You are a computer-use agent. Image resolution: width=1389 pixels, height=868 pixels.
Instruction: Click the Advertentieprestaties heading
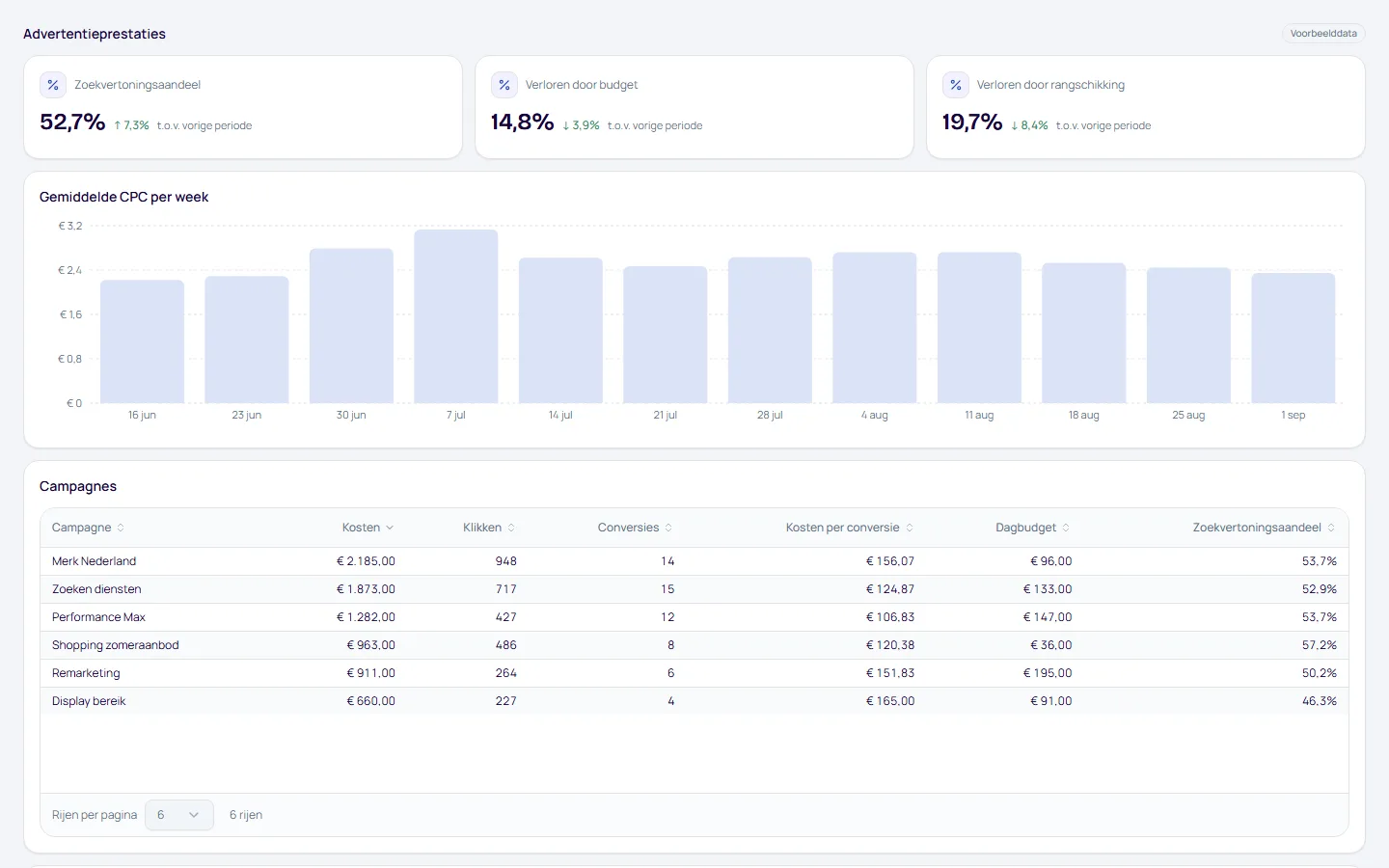coord(95,34)
